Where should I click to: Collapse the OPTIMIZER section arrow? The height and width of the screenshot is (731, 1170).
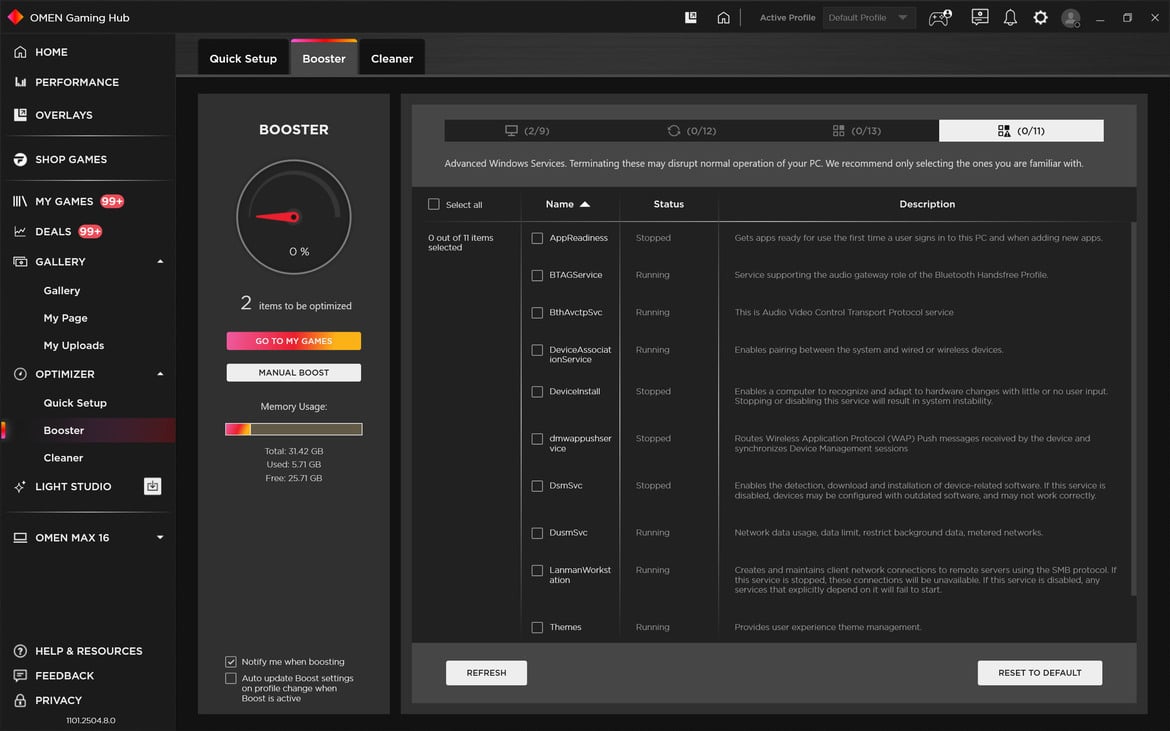(x=160, y=374)
